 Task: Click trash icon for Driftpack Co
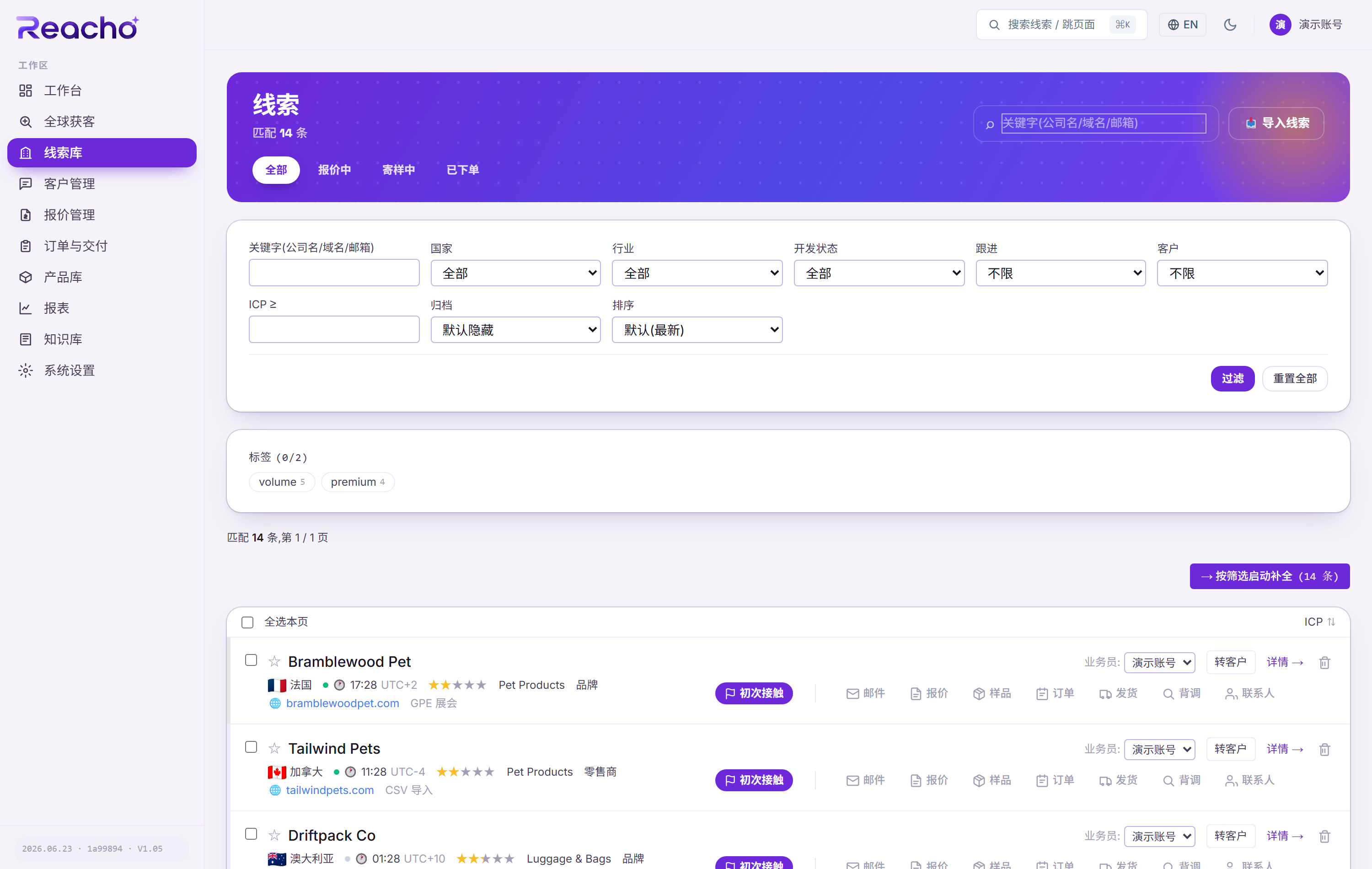pyautogui.click(x=1324, y=836)
